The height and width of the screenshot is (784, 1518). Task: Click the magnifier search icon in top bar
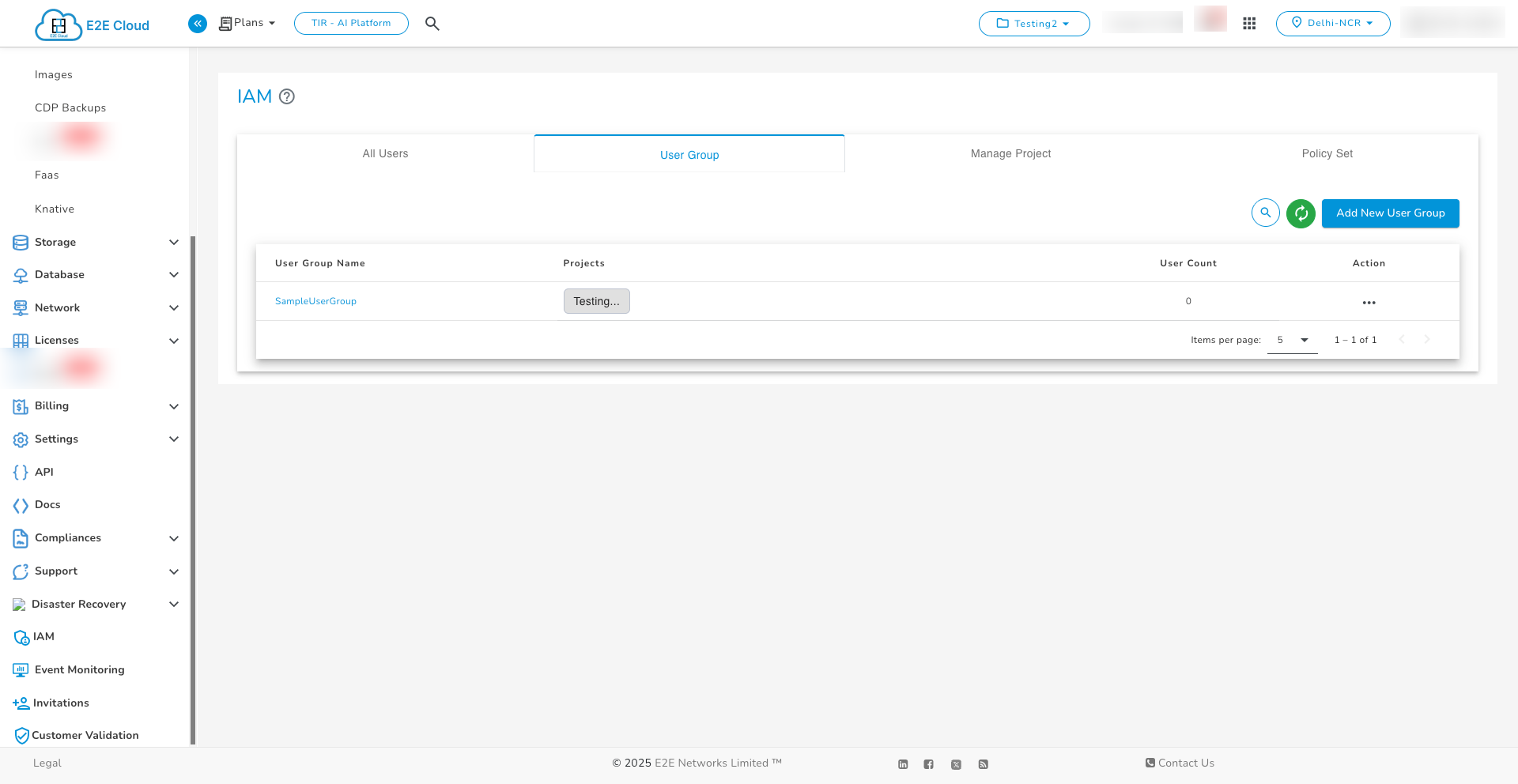pos(432,24)
